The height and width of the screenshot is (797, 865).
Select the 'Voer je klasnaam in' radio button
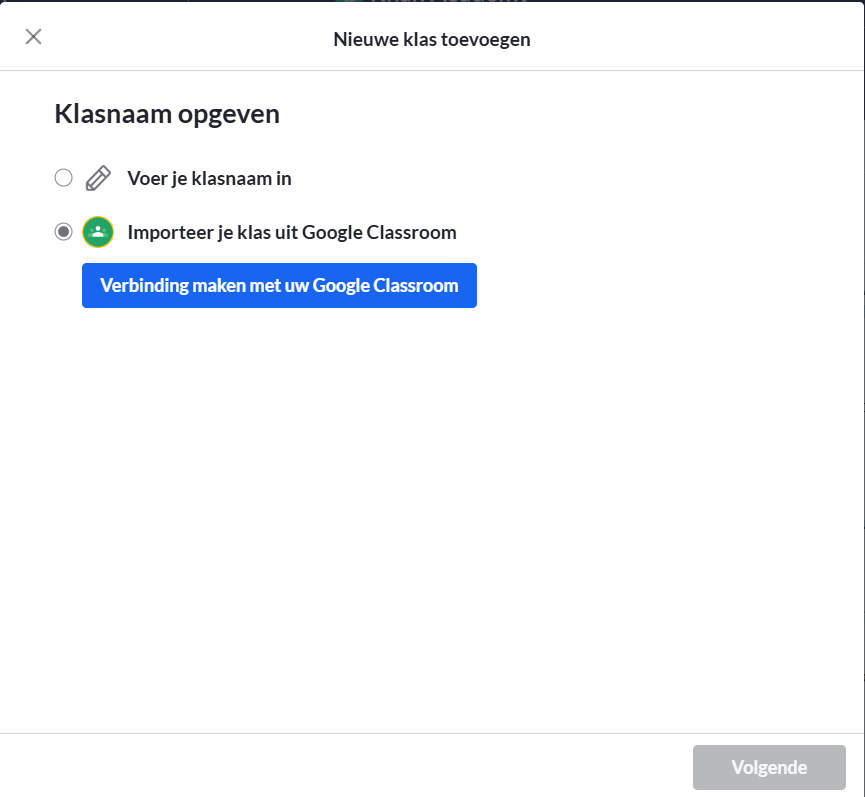63,178
